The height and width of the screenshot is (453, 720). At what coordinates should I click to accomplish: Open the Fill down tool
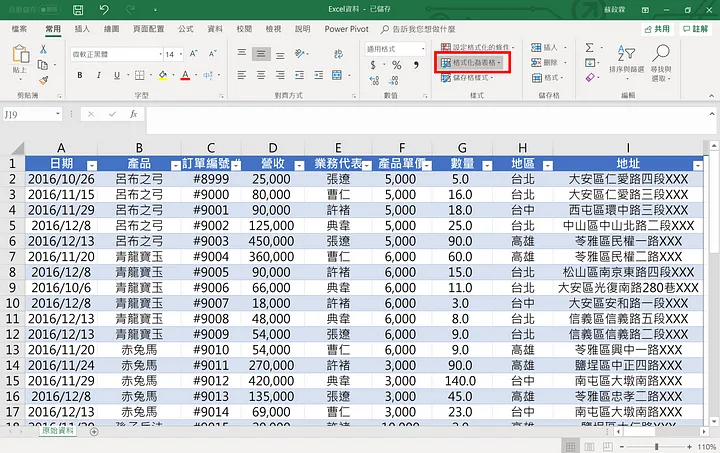[x=590, y=62]
